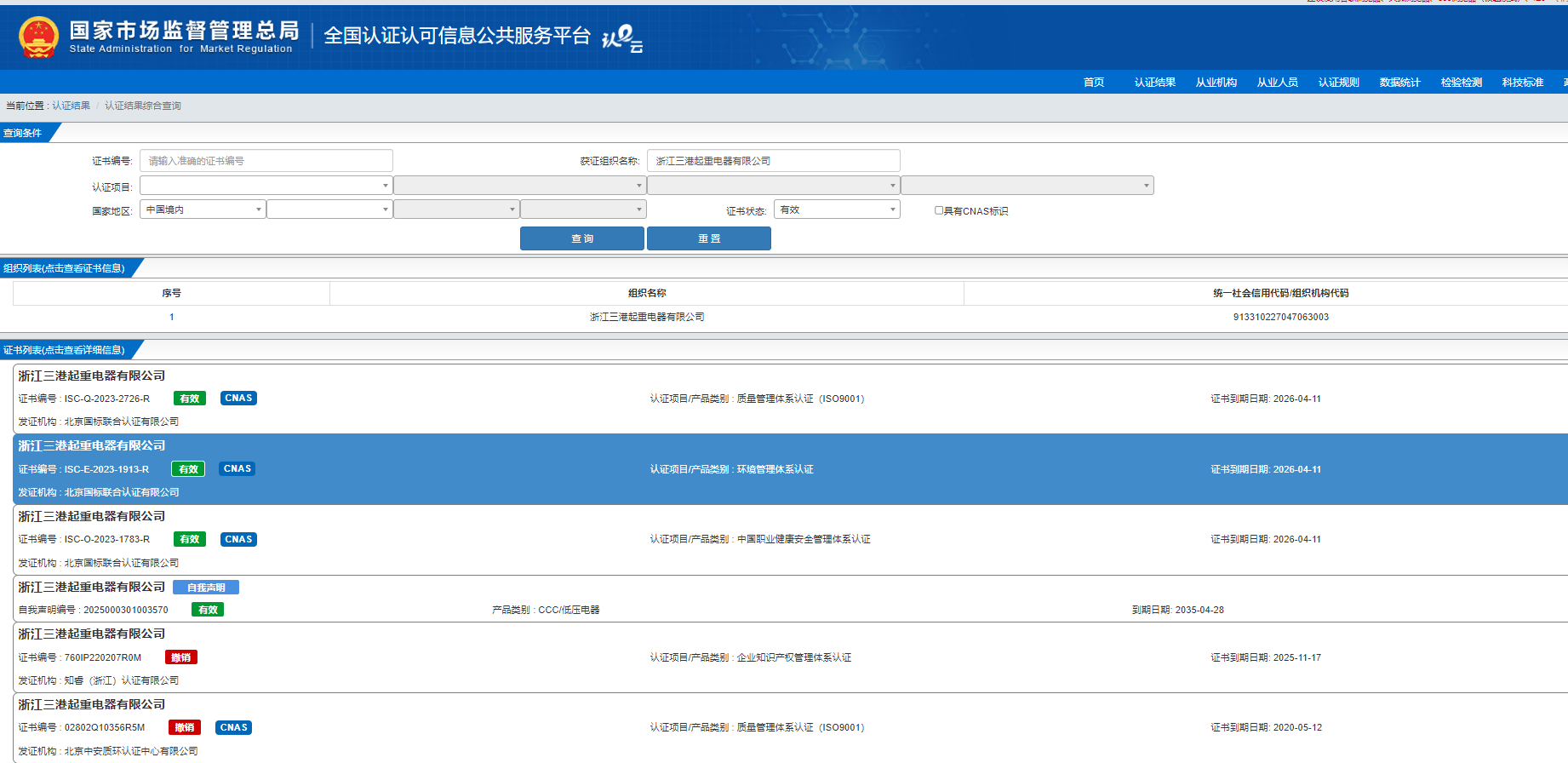Click the 认e云 cloud logo icon
Image resolution: width=1568 pixels, height=763 pixels.
(x=622, y=38)
